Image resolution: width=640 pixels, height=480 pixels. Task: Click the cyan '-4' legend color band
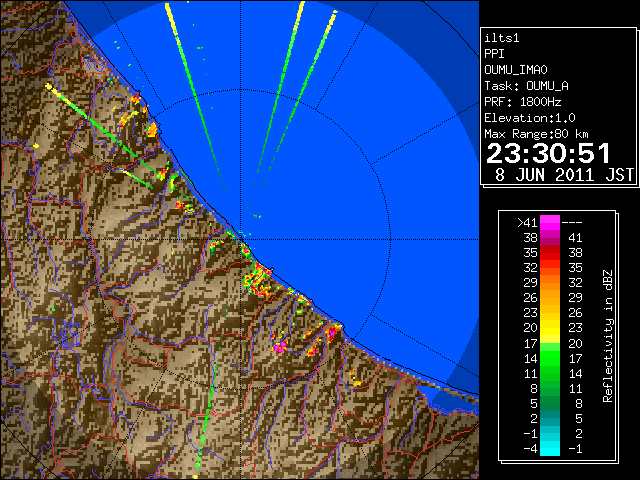549,449
